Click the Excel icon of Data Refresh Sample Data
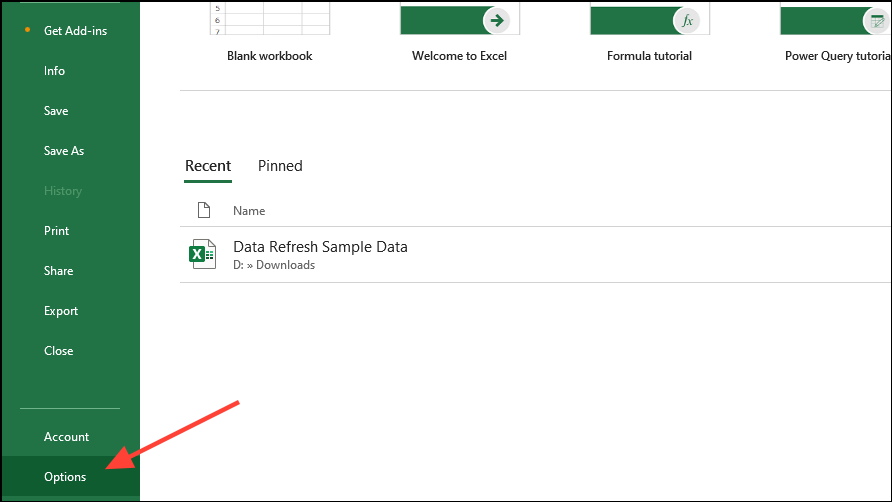Image resolution: width=892 pixels, height=502 pixels. (203, 254)
